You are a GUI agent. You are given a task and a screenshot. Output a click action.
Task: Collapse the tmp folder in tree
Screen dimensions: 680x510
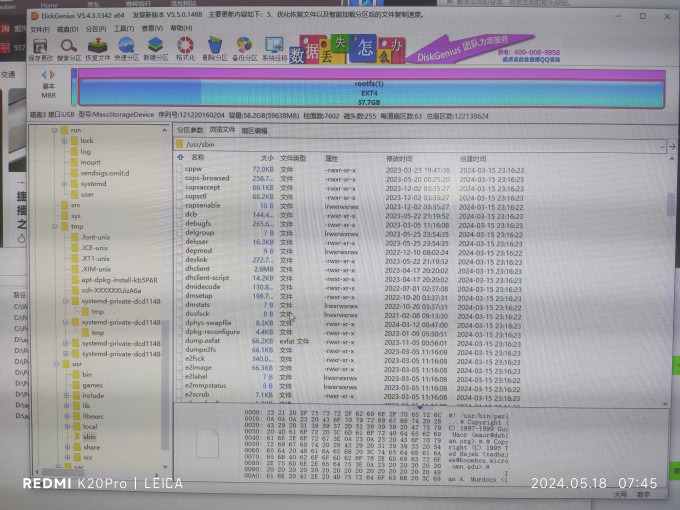(x=55, y=226)
